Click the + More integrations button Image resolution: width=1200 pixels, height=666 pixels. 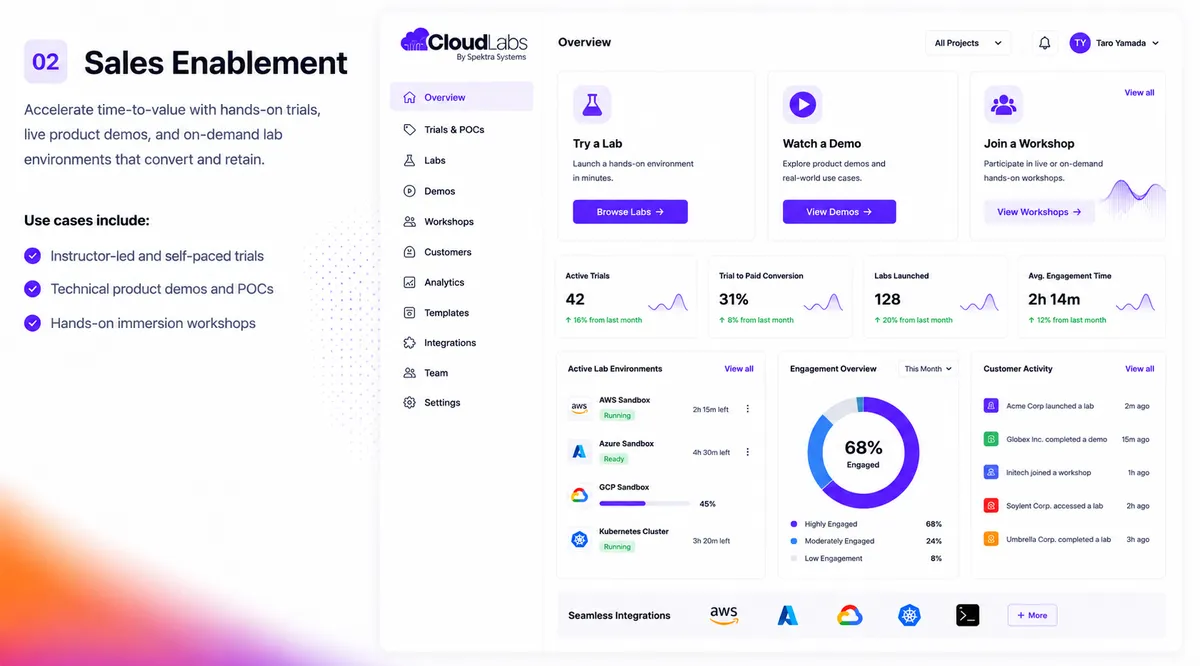pyautogui.click(x=1032, y=616)
